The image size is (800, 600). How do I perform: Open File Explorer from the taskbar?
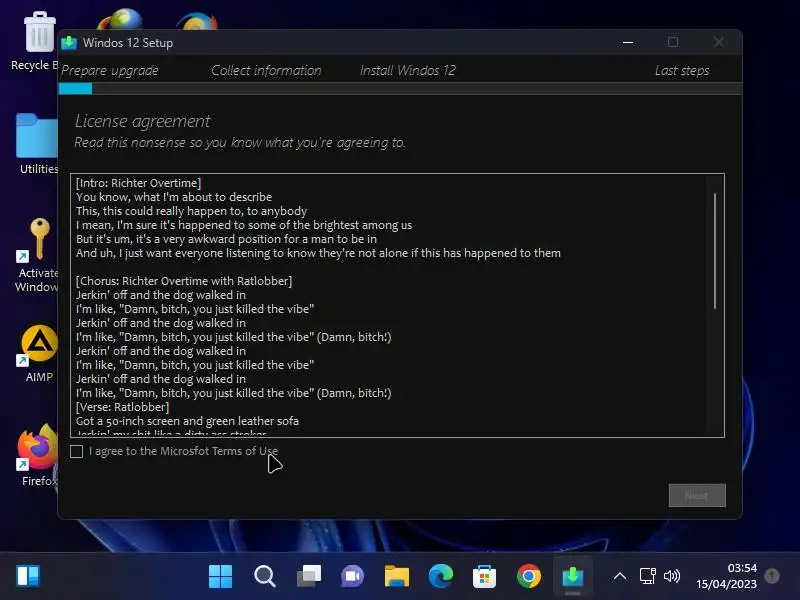(x=396, y=576)
